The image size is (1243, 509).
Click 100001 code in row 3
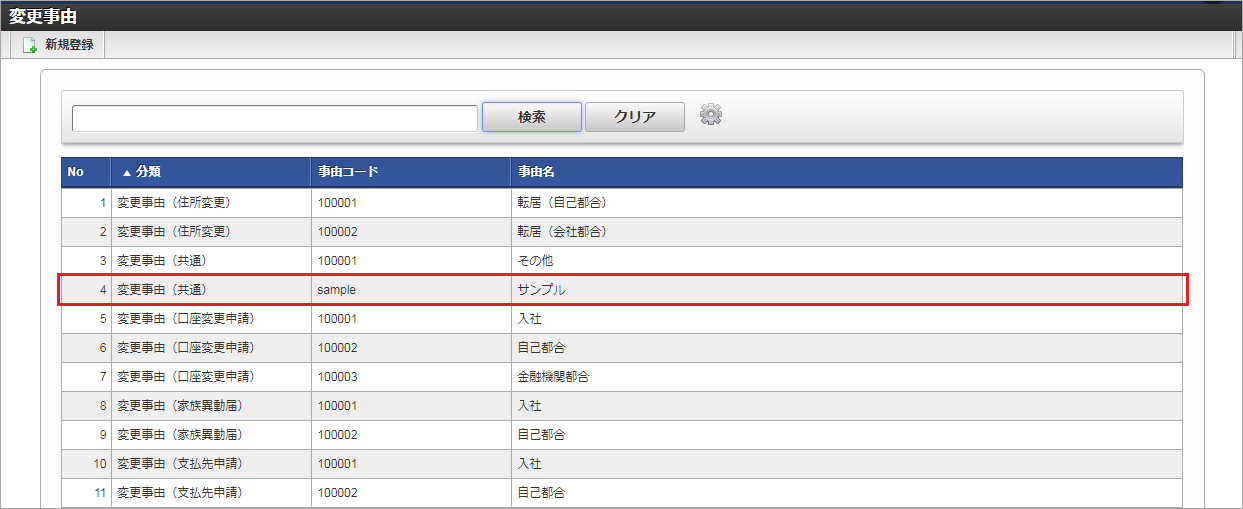click(337, 260)
